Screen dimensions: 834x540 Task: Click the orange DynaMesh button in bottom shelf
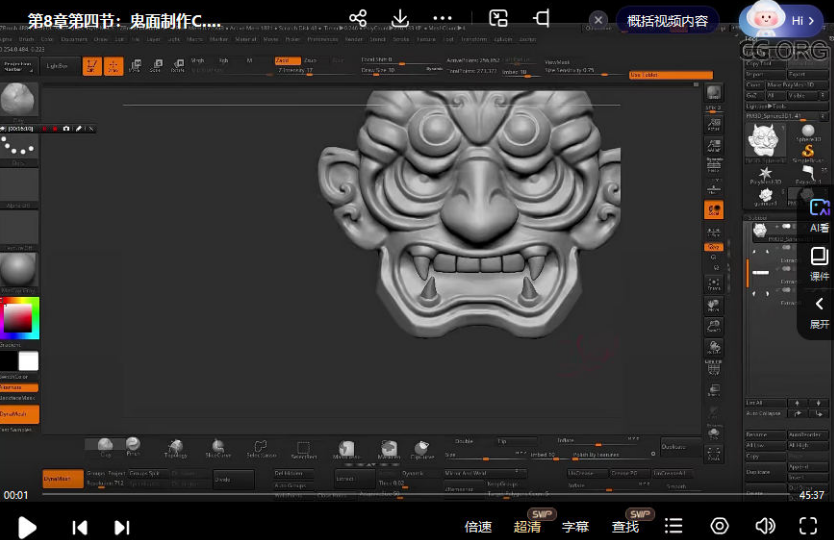[x=63, y=479]
